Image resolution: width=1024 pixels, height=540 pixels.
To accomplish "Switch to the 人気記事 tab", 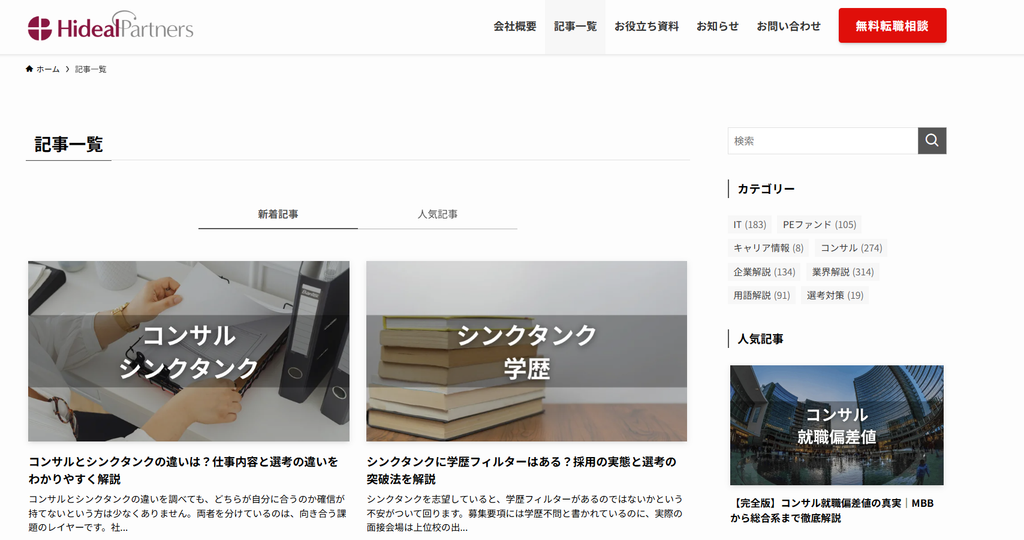I will [438, 214].
